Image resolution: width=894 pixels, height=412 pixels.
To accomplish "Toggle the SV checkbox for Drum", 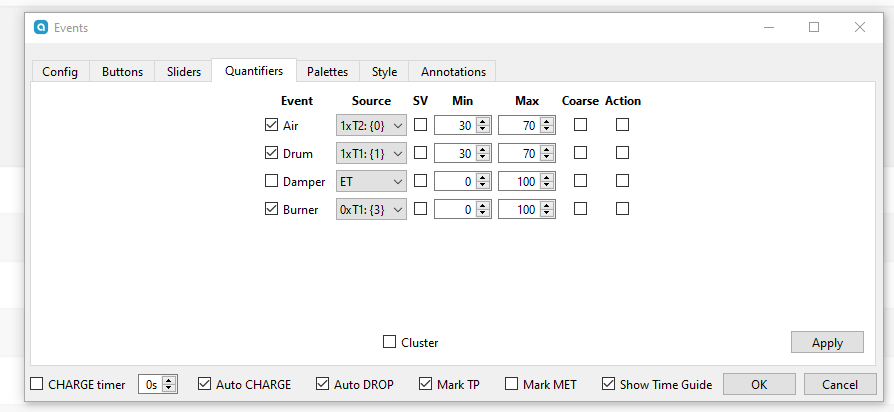I will coord(420,153).
